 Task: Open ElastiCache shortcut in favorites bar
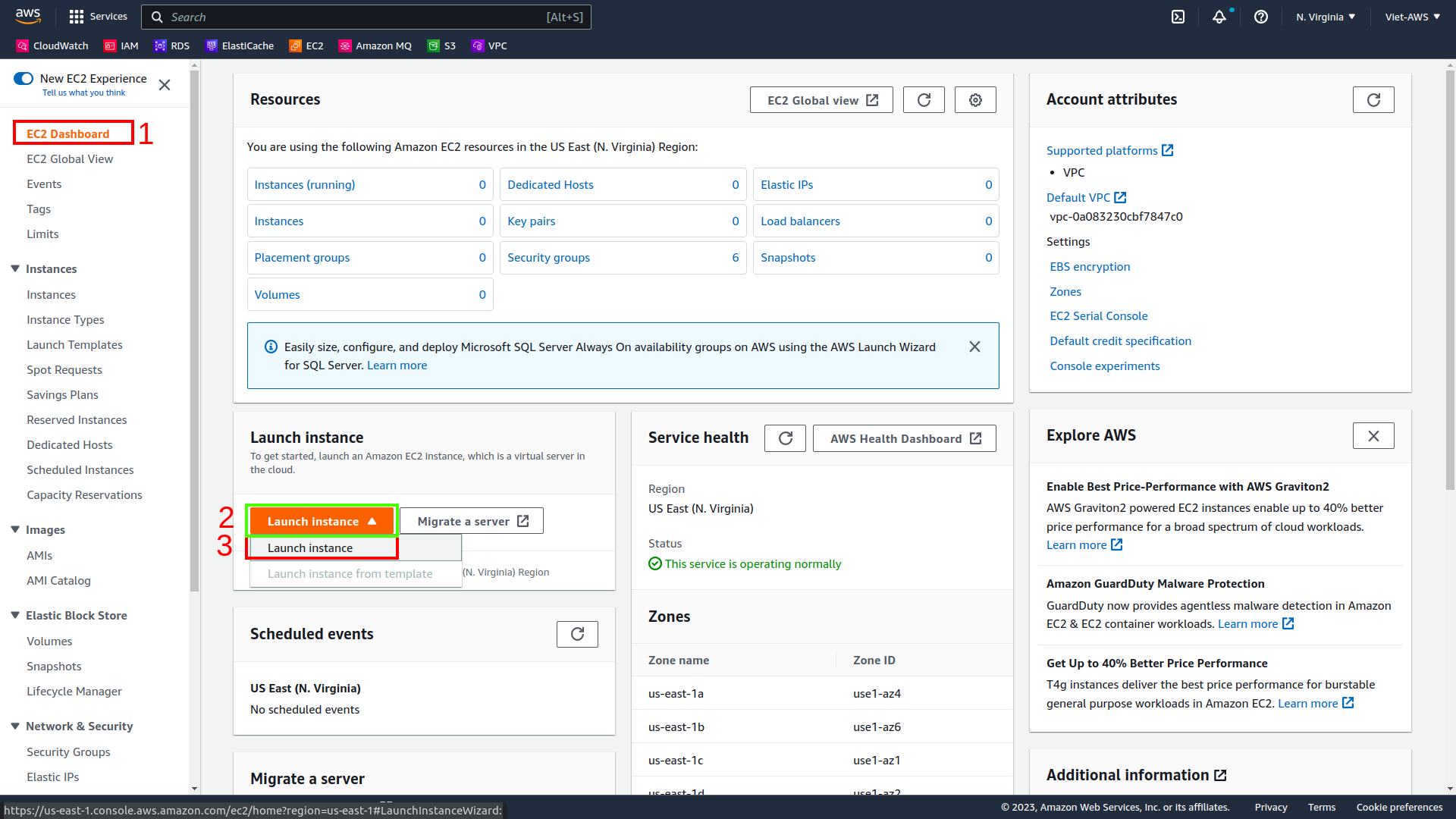tap(240, 45)
